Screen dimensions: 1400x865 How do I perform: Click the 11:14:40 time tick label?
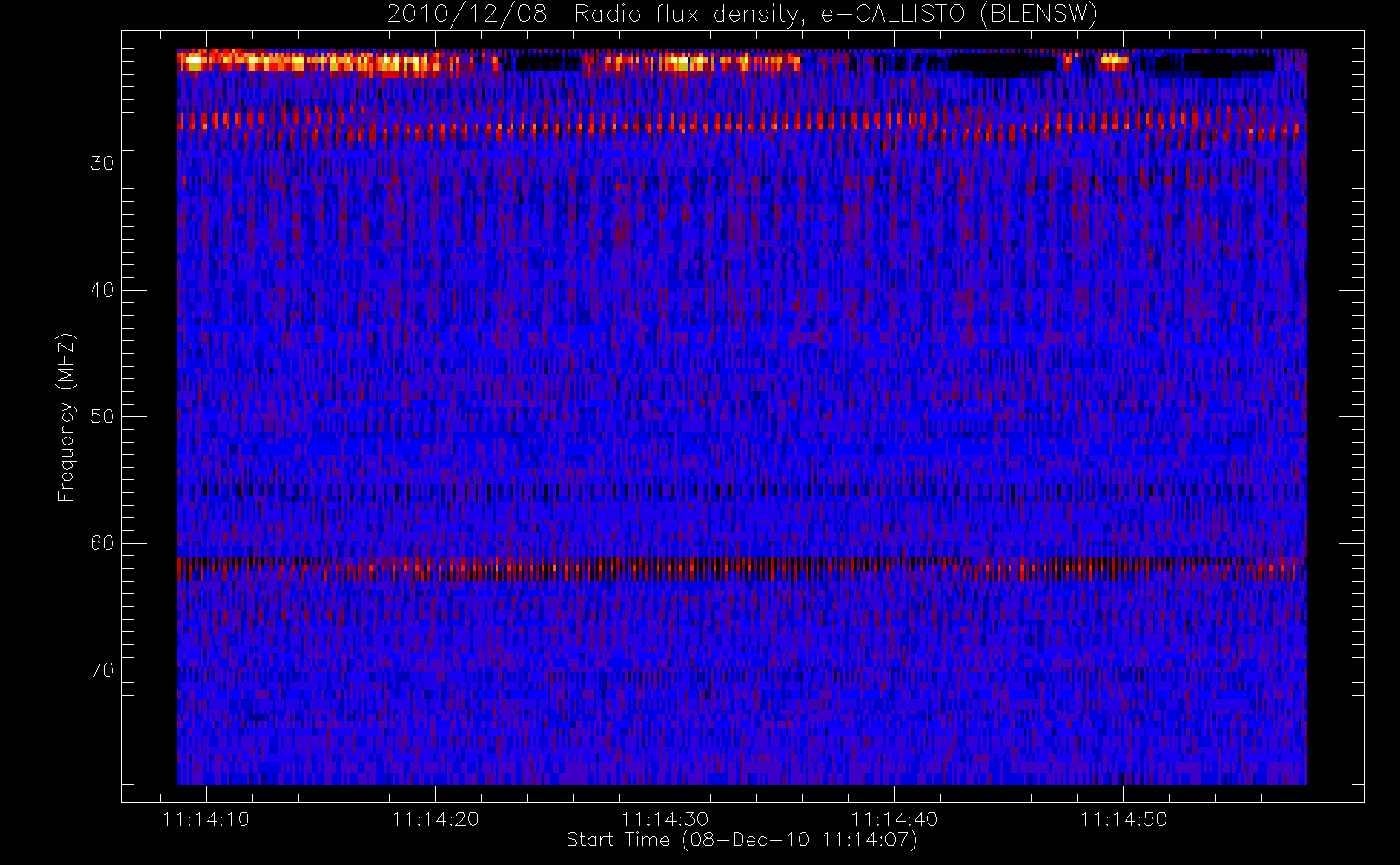(x=894, y=819)
